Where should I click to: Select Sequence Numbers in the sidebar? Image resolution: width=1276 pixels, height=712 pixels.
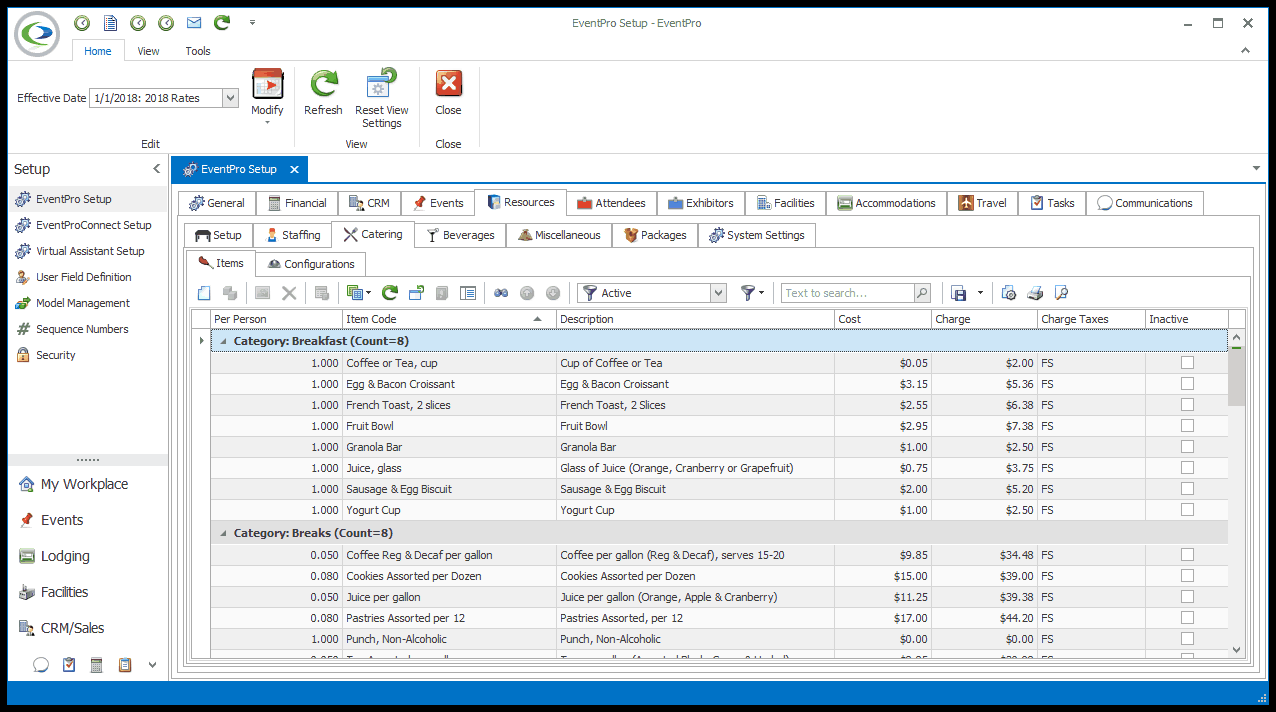click(88, 329)
